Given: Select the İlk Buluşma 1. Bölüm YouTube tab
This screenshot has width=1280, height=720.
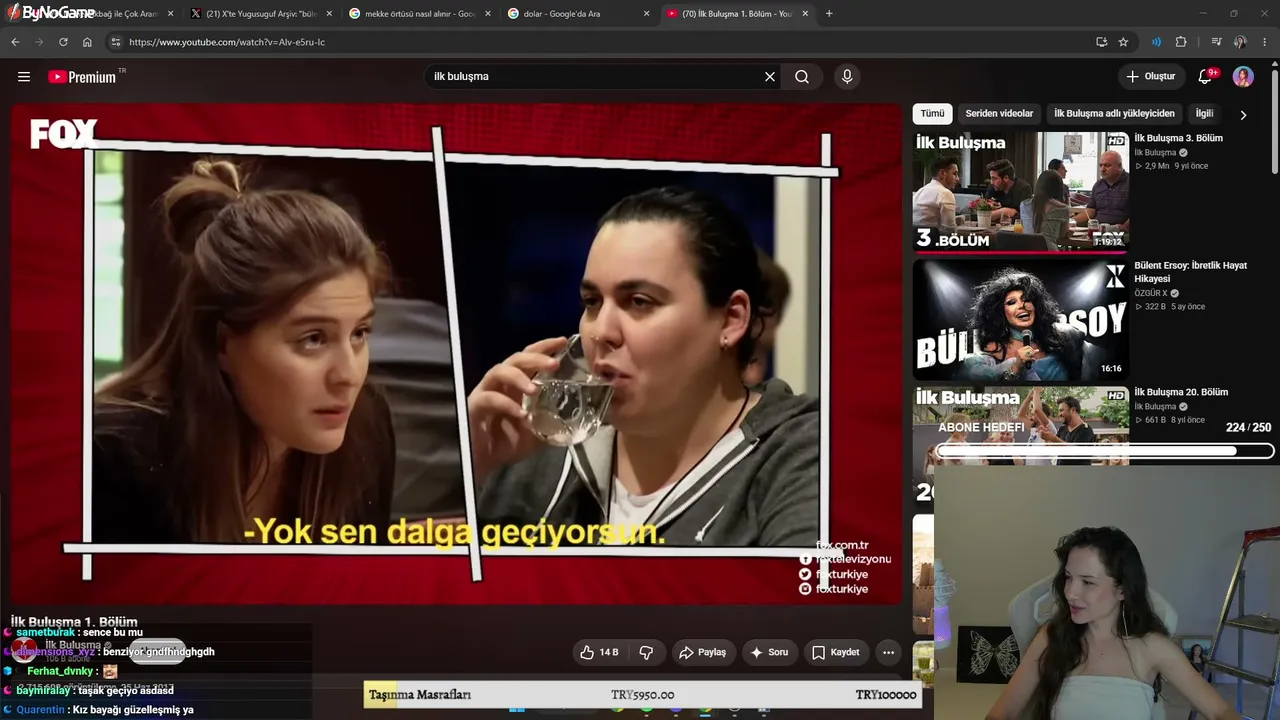Looking at the screenshot, I should click(737, 14).
